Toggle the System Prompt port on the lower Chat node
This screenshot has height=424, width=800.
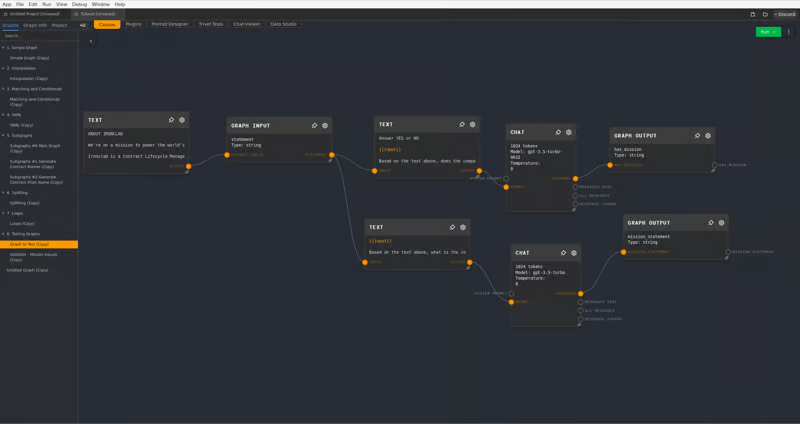(511, 293)
